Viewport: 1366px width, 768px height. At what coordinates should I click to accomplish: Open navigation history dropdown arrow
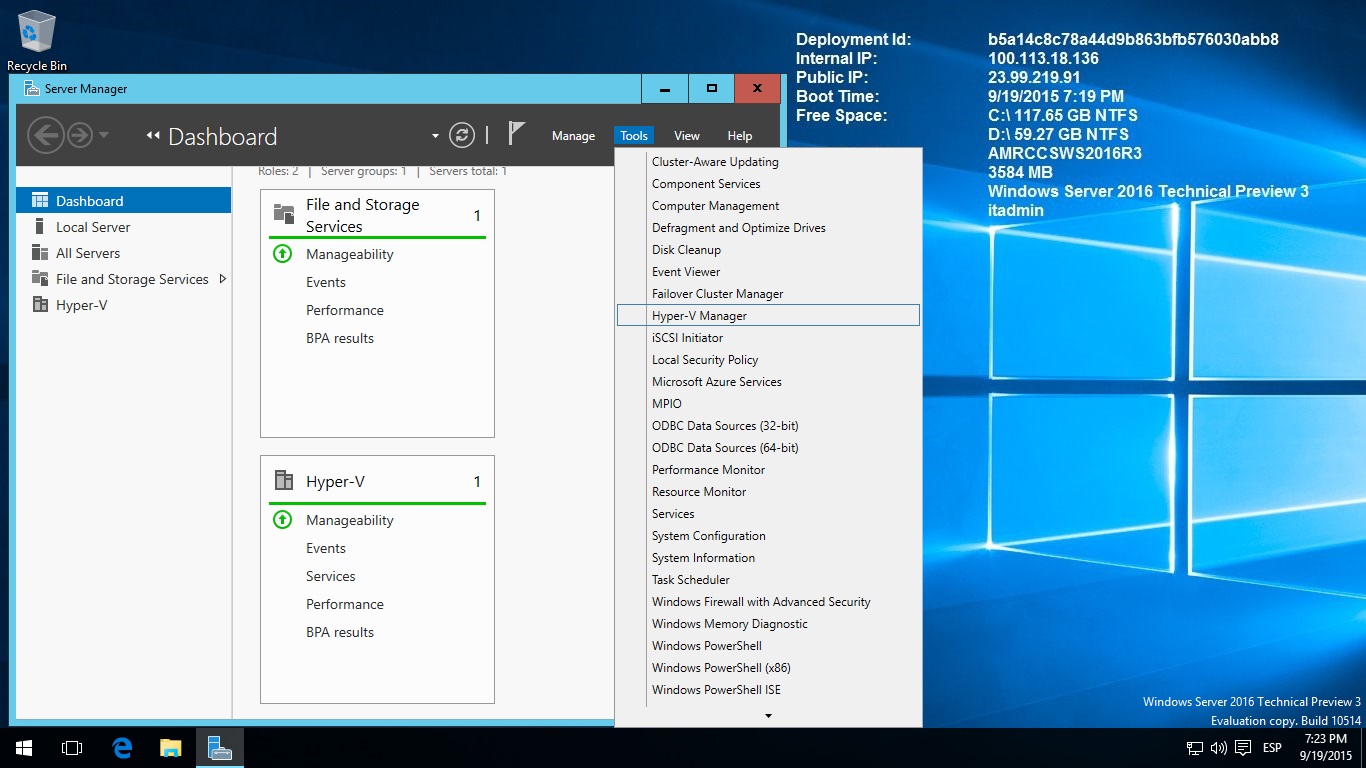pyautogui.click(x=104, y=136)
